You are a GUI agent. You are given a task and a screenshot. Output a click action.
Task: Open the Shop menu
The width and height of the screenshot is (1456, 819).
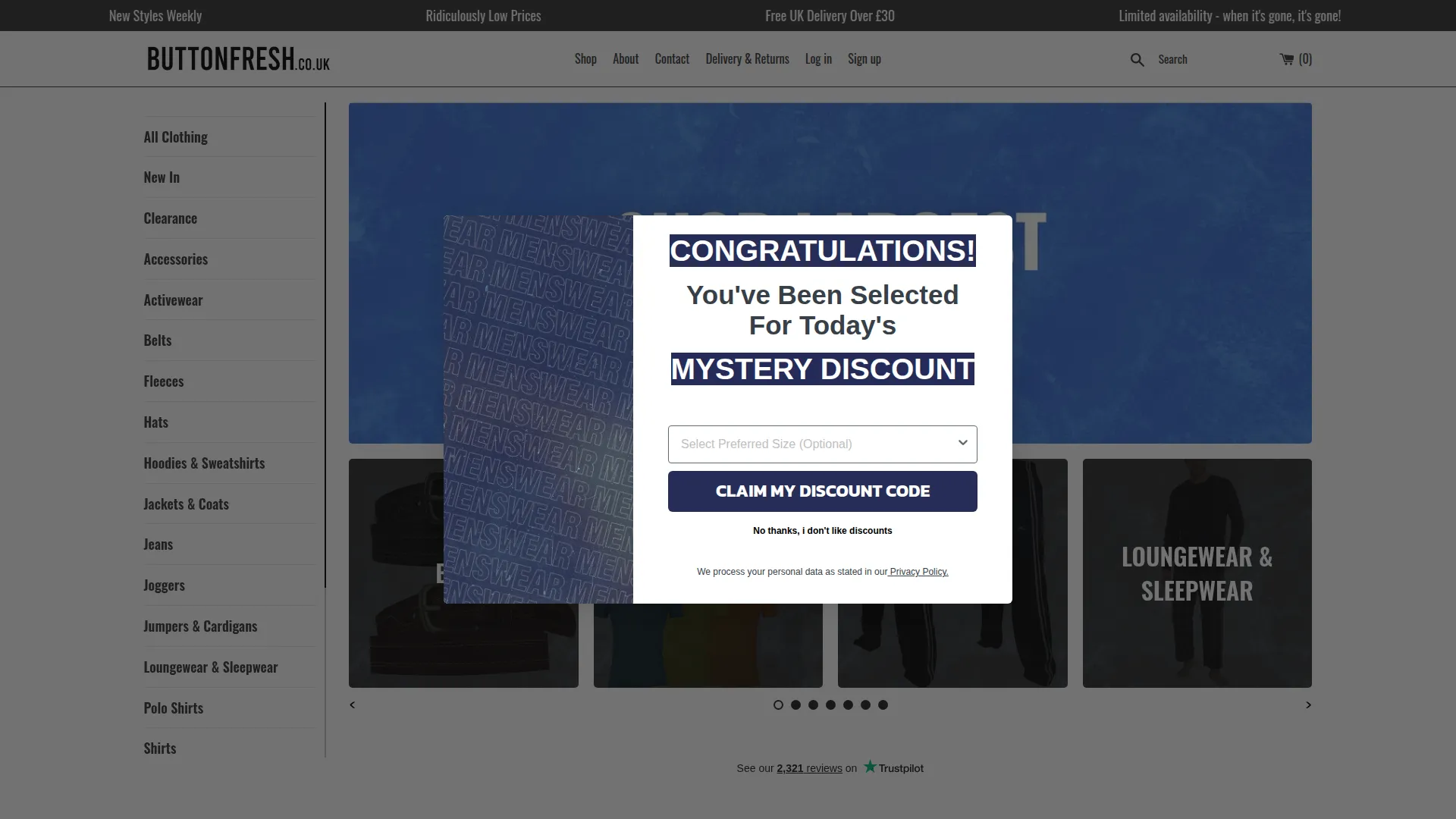pyautogui.click(x=585, y=59)
